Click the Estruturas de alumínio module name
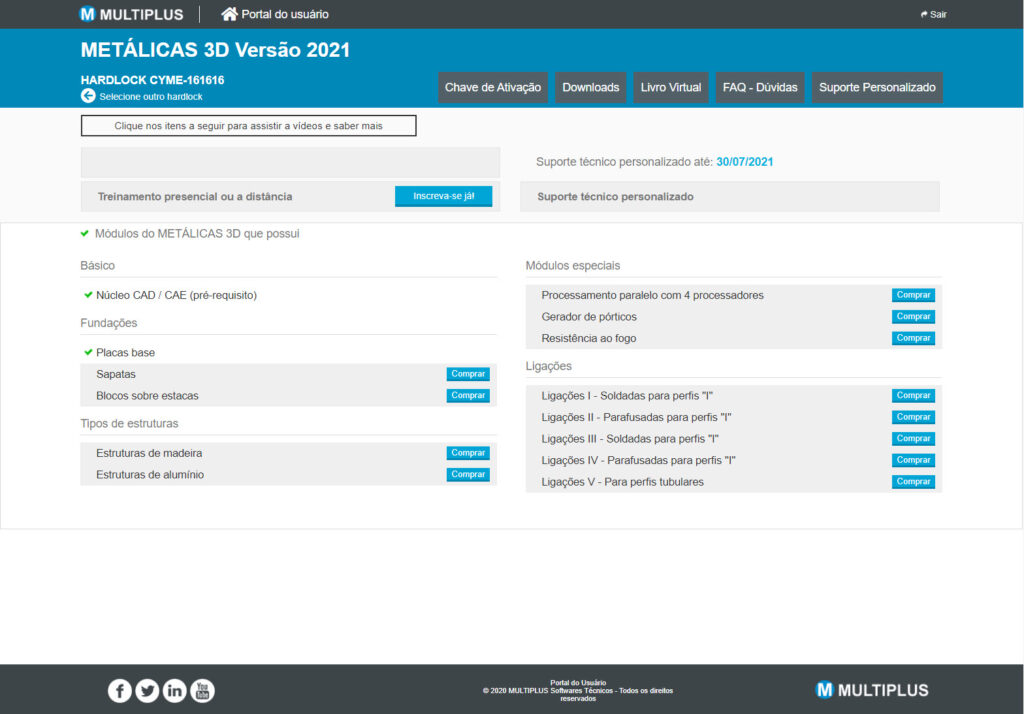 pos(150,475)
